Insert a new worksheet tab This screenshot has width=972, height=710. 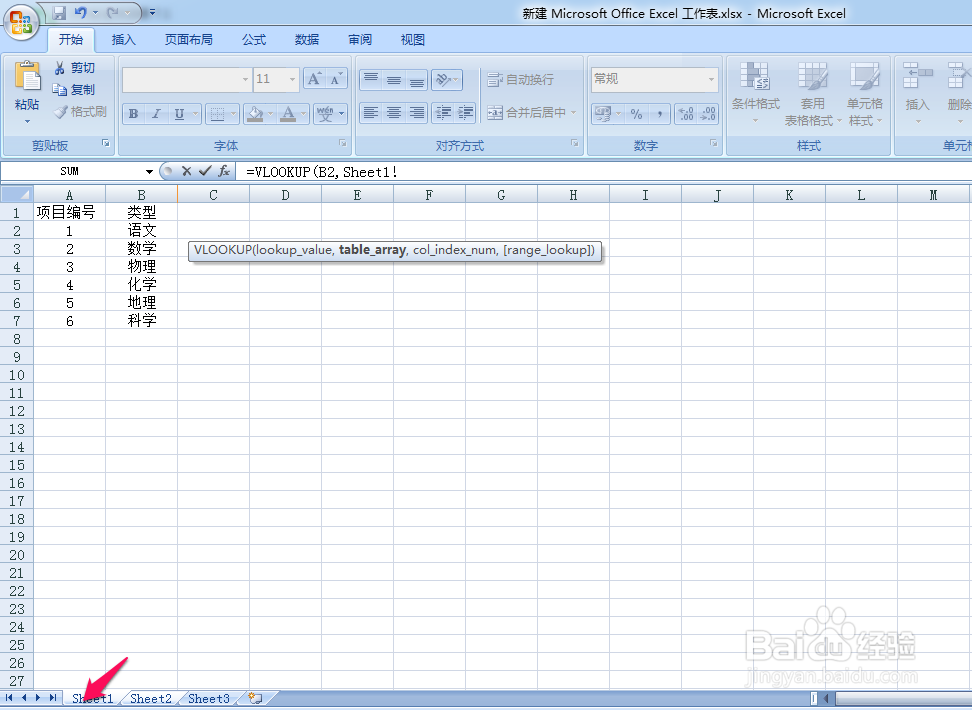[255, 699]
